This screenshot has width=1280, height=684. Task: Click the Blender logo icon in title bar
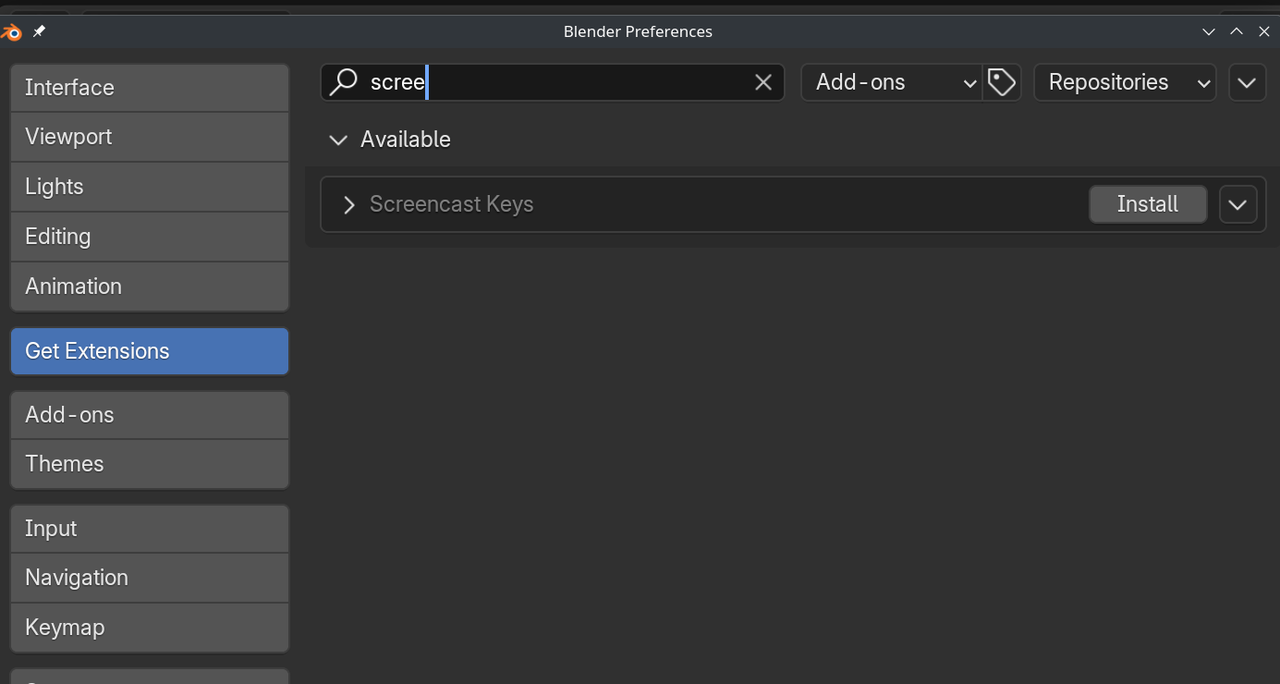click(x=12, y=32)
